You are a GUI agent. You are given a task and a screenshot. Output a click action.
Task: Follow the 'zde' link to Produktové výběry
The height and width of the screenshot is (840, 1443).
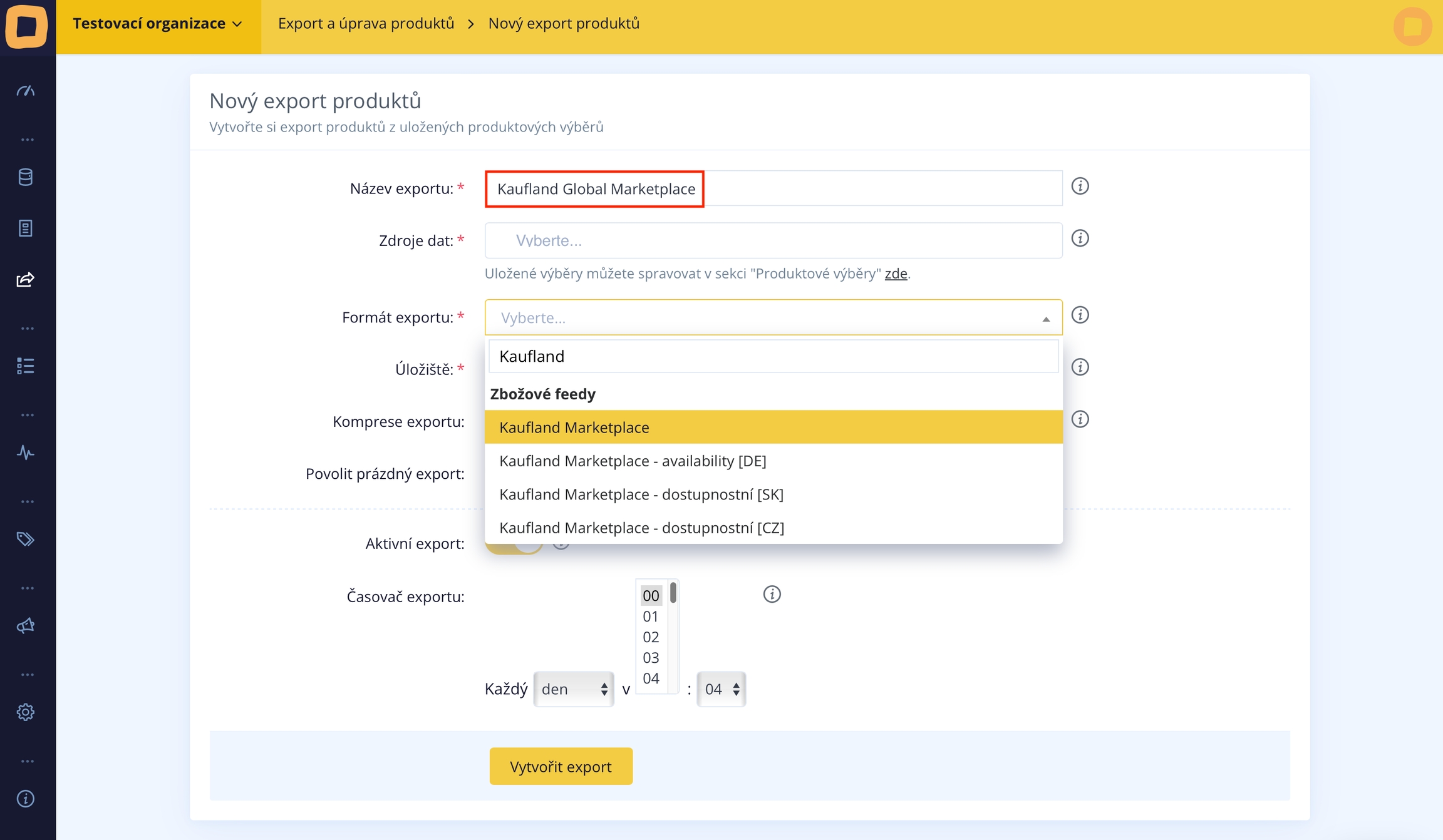pos(896,274)
